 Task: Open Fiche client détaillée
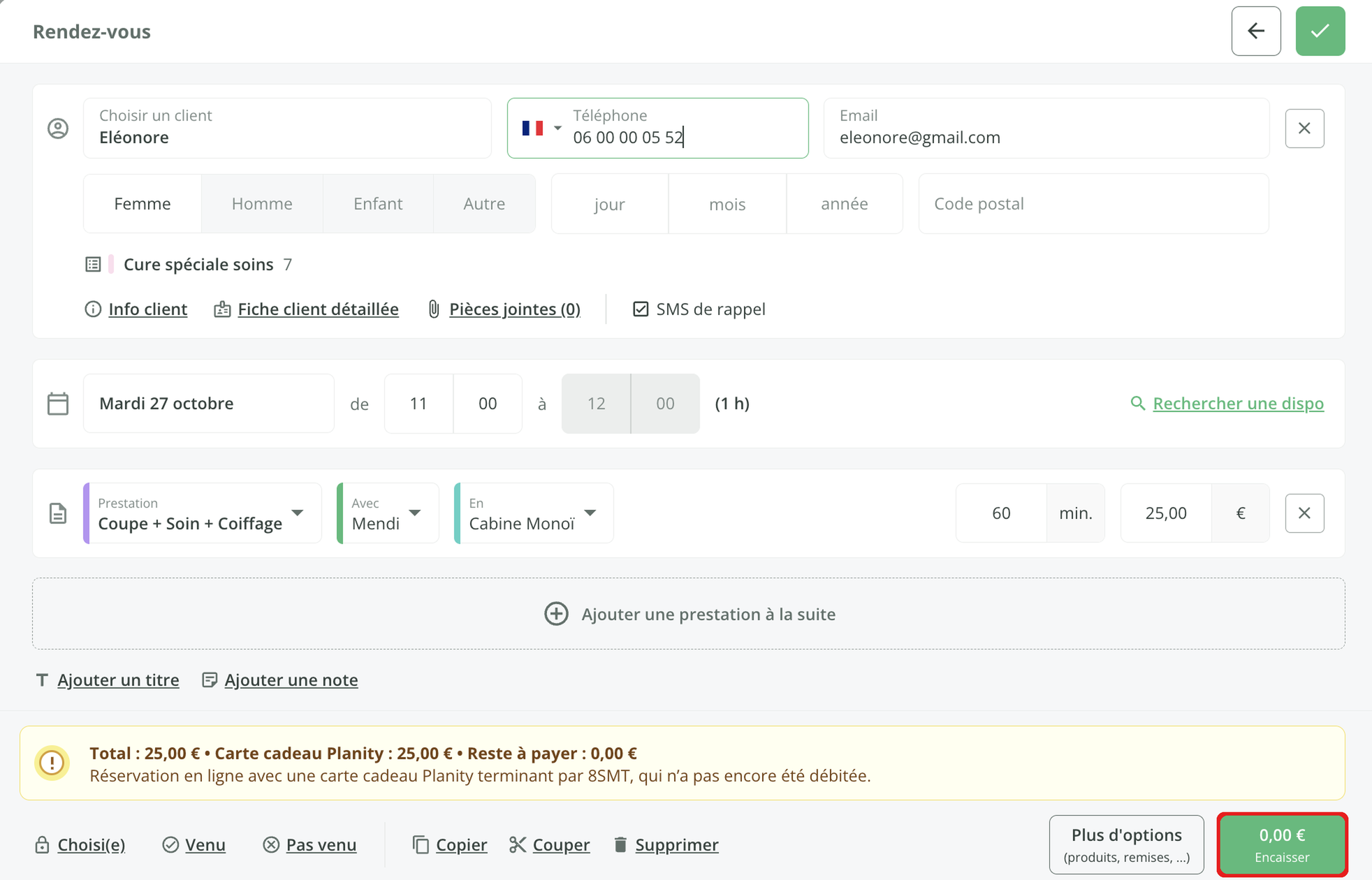coord(318,309)
